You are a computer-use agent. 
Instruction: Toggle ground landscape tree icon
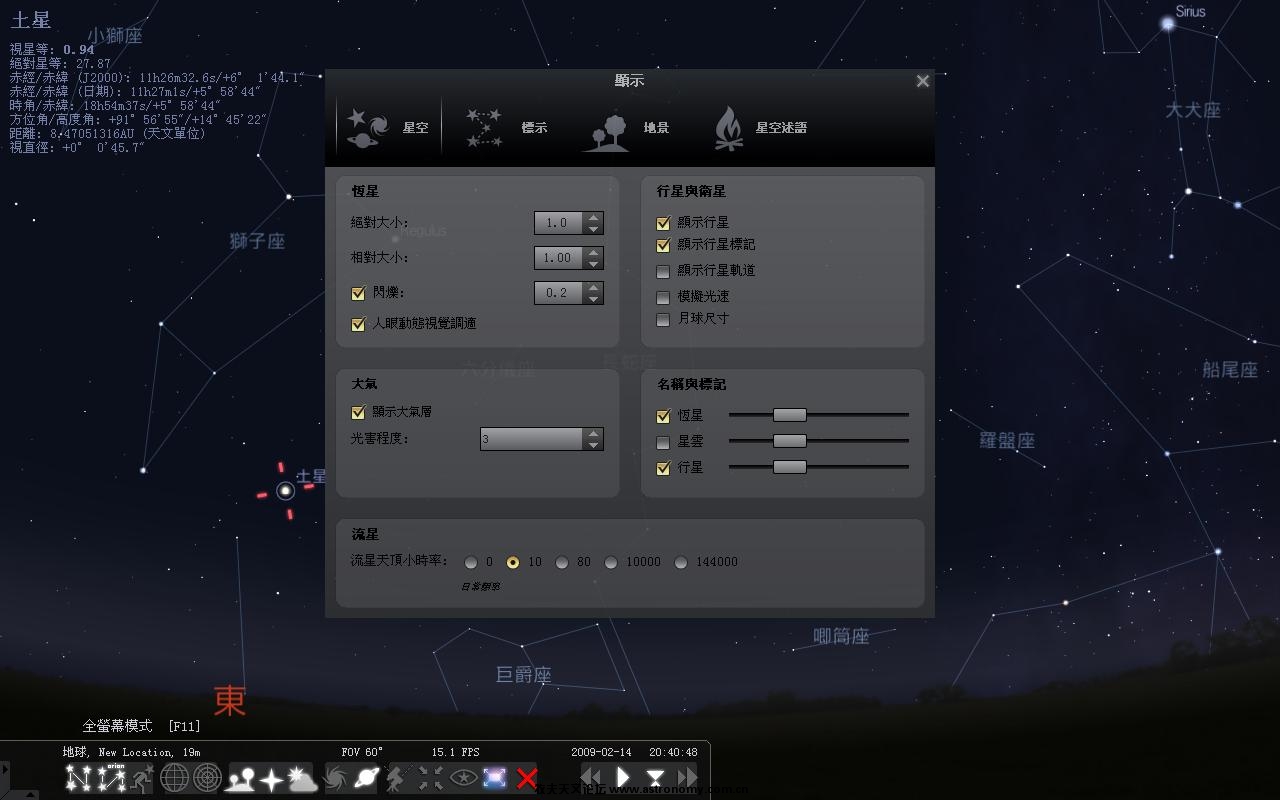click(x=240, y=778)
